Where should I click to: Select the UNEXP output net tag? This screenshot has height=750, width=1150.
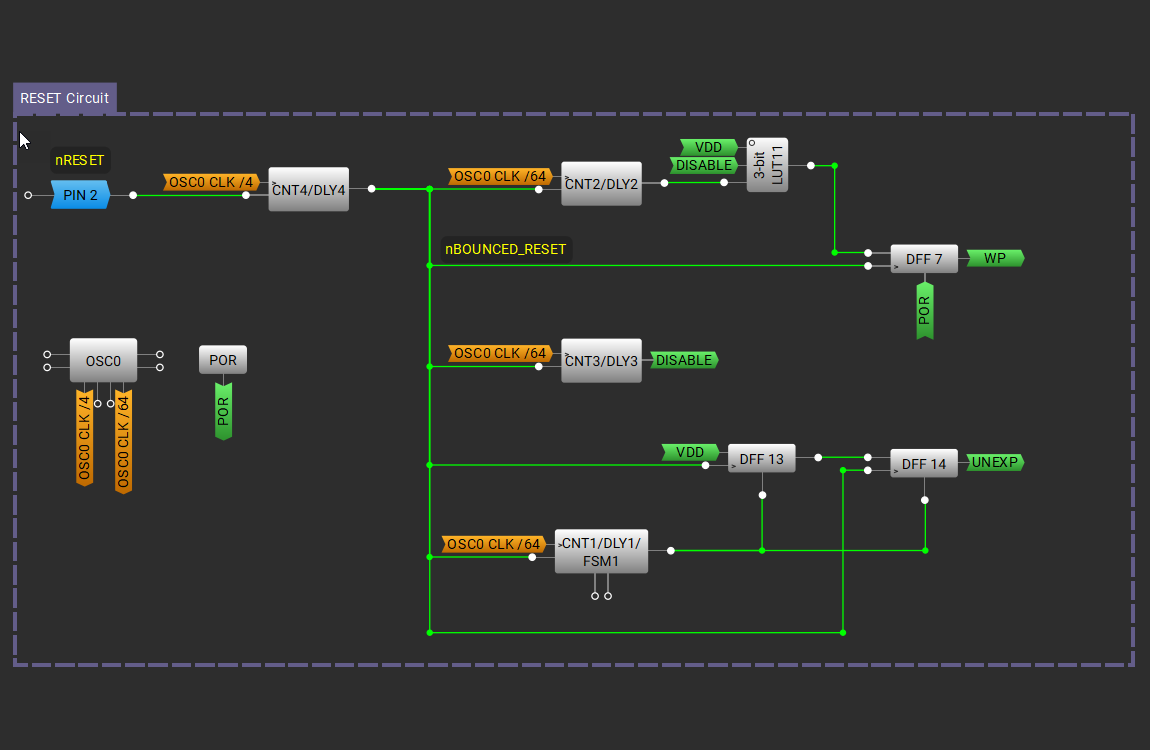(995, 462)
